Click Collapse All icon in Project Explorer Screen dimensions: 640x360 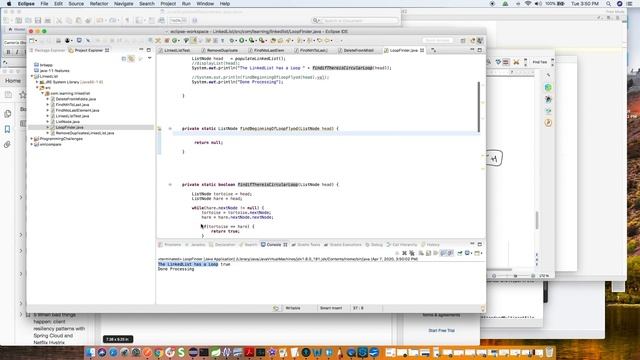[124, 59]
